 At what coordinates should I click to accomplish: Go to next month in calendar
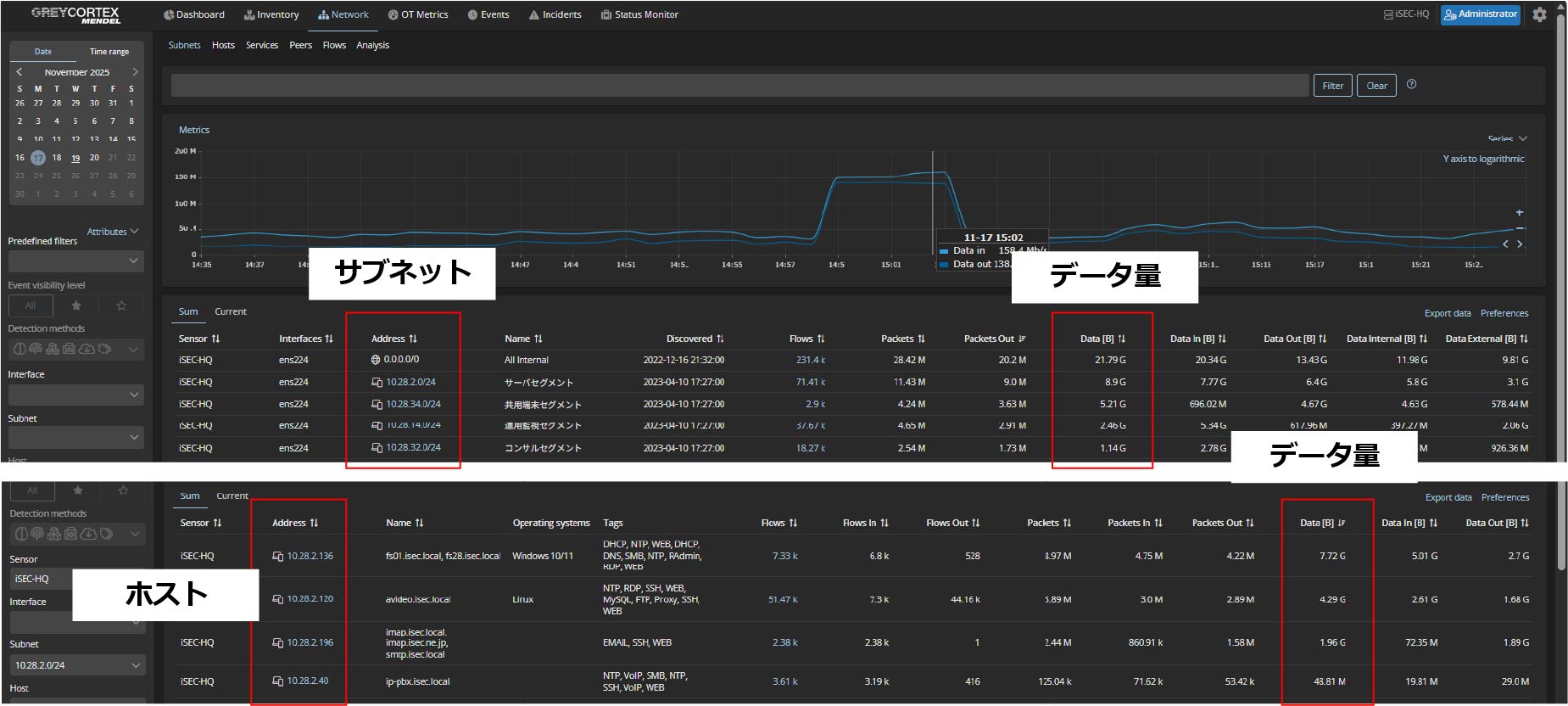point(135,72)
